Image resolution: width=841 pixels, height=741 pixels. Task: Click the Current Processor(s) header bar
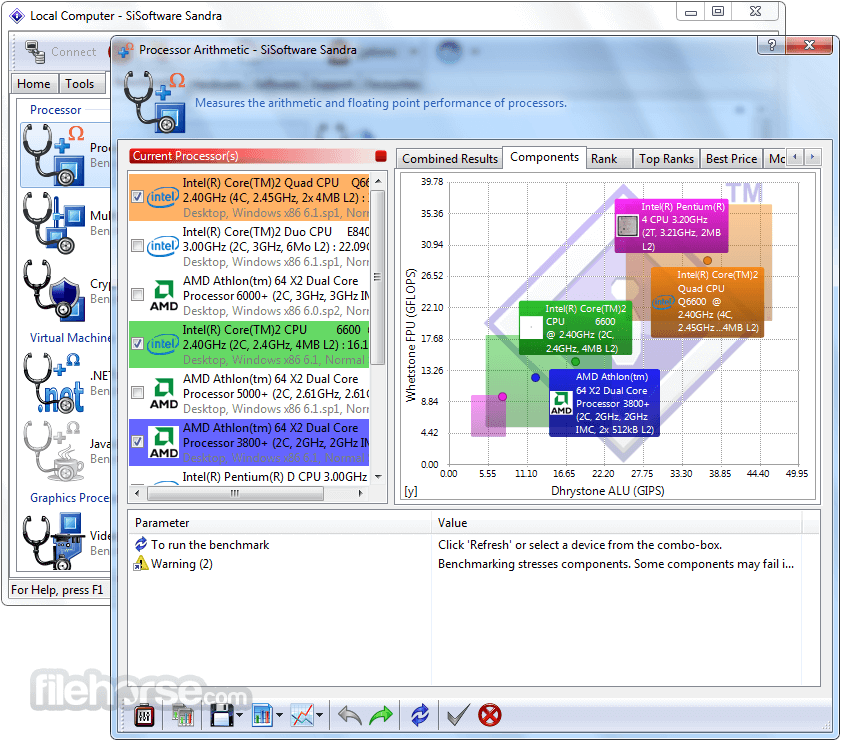coord(258,156)
